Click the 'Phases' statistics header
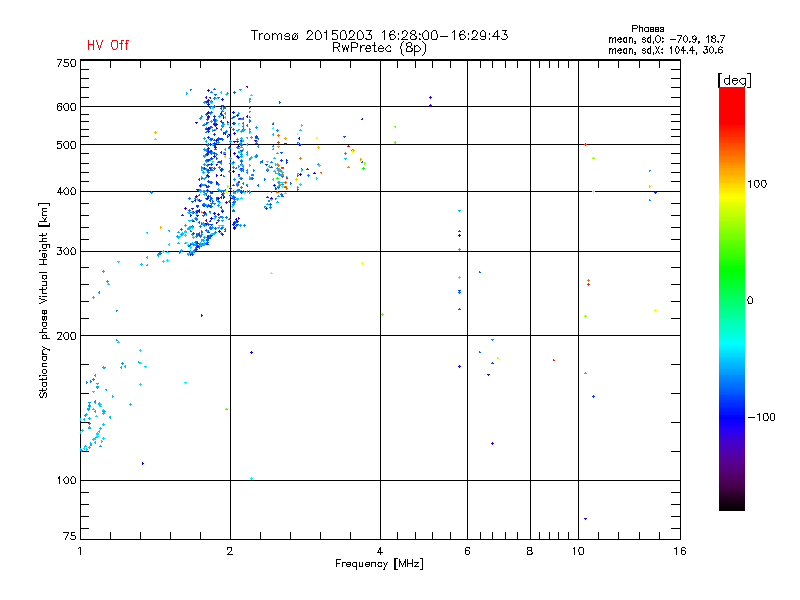Viewport: 800px width, 600px height. coord(647,29)
